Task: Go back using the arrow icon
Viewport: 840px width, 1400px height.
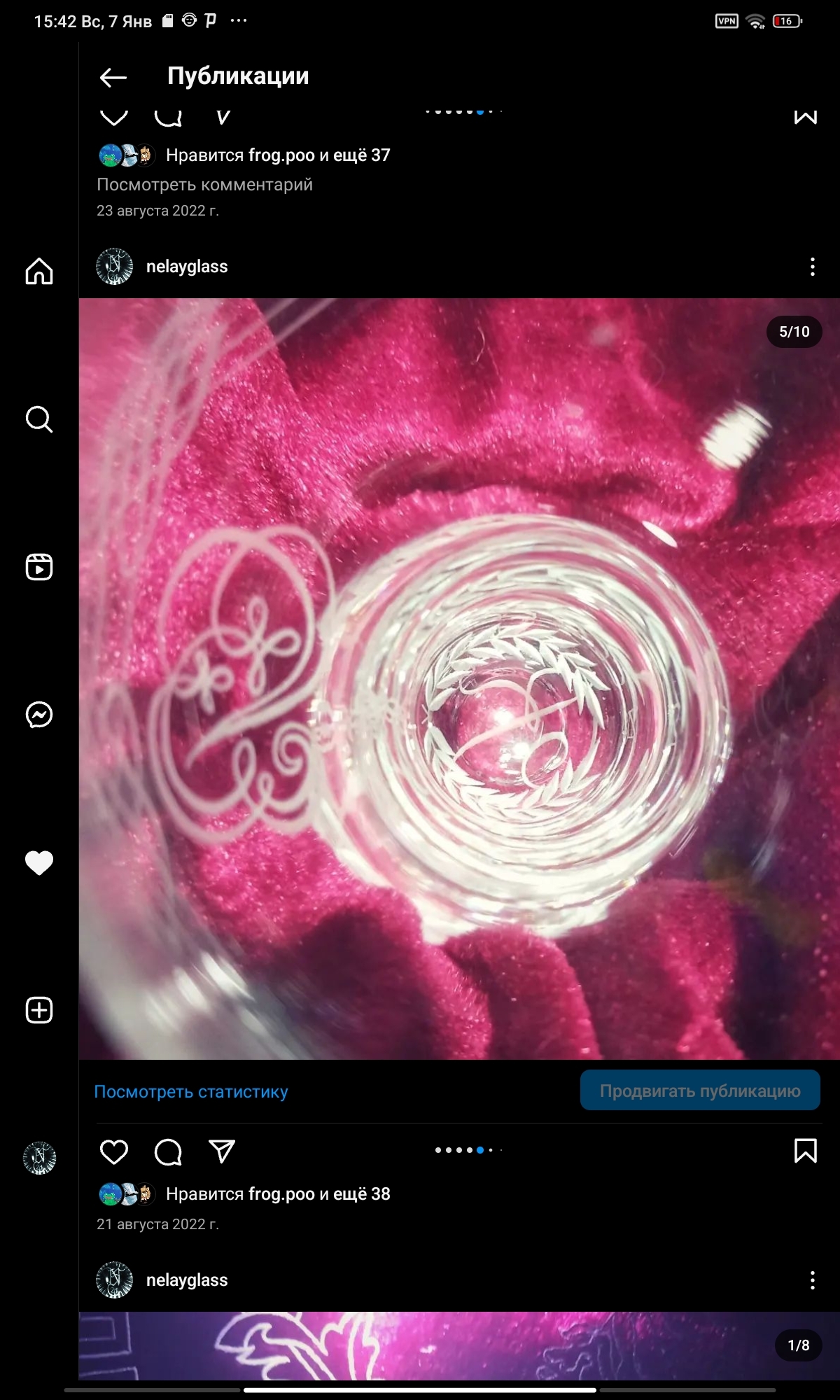Action: pyautogui.click(x=113, y=77)
